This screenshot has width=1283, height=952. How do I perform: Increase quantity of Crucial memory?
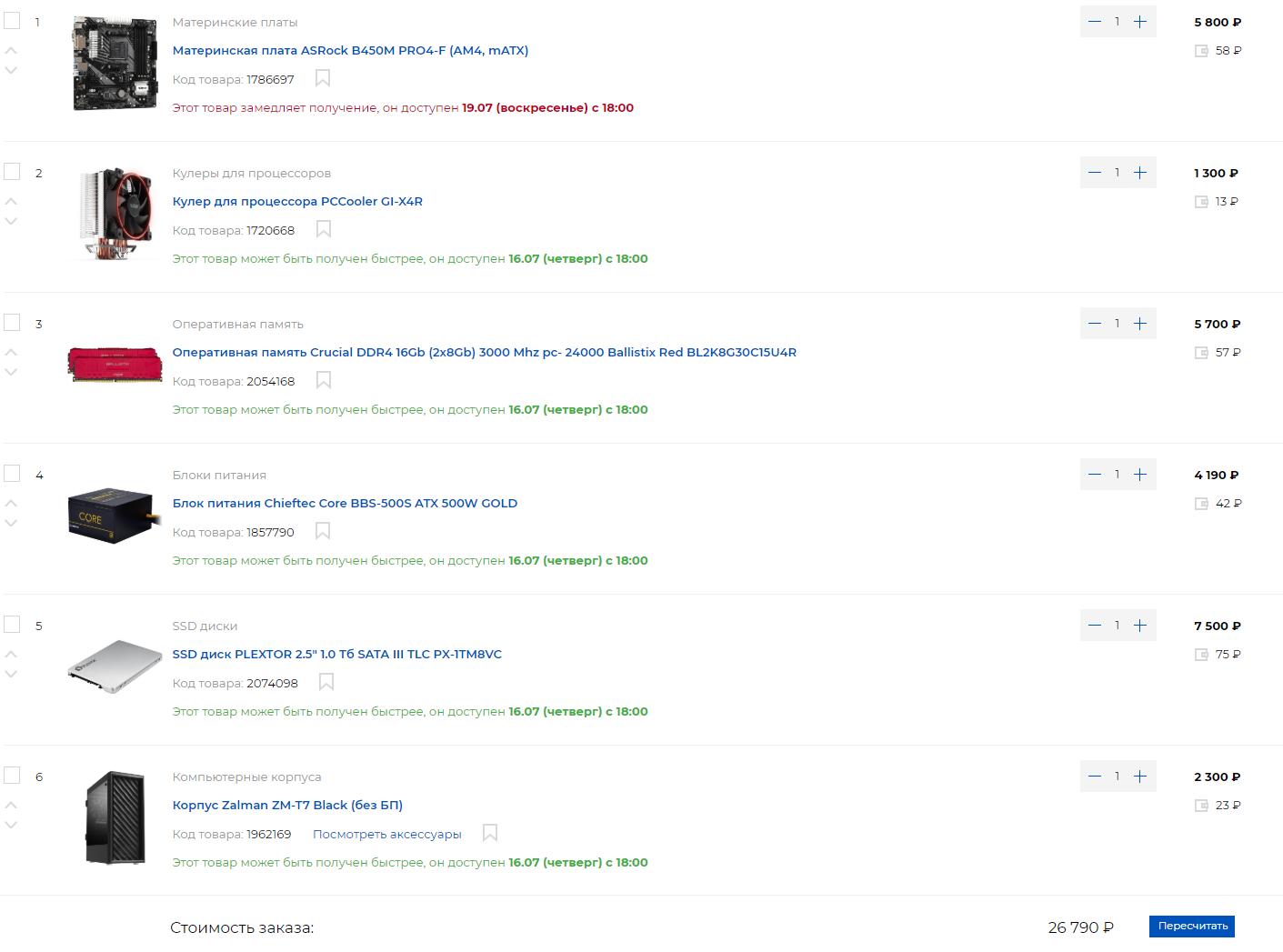pyautogui.click(x=1140, y=323)
